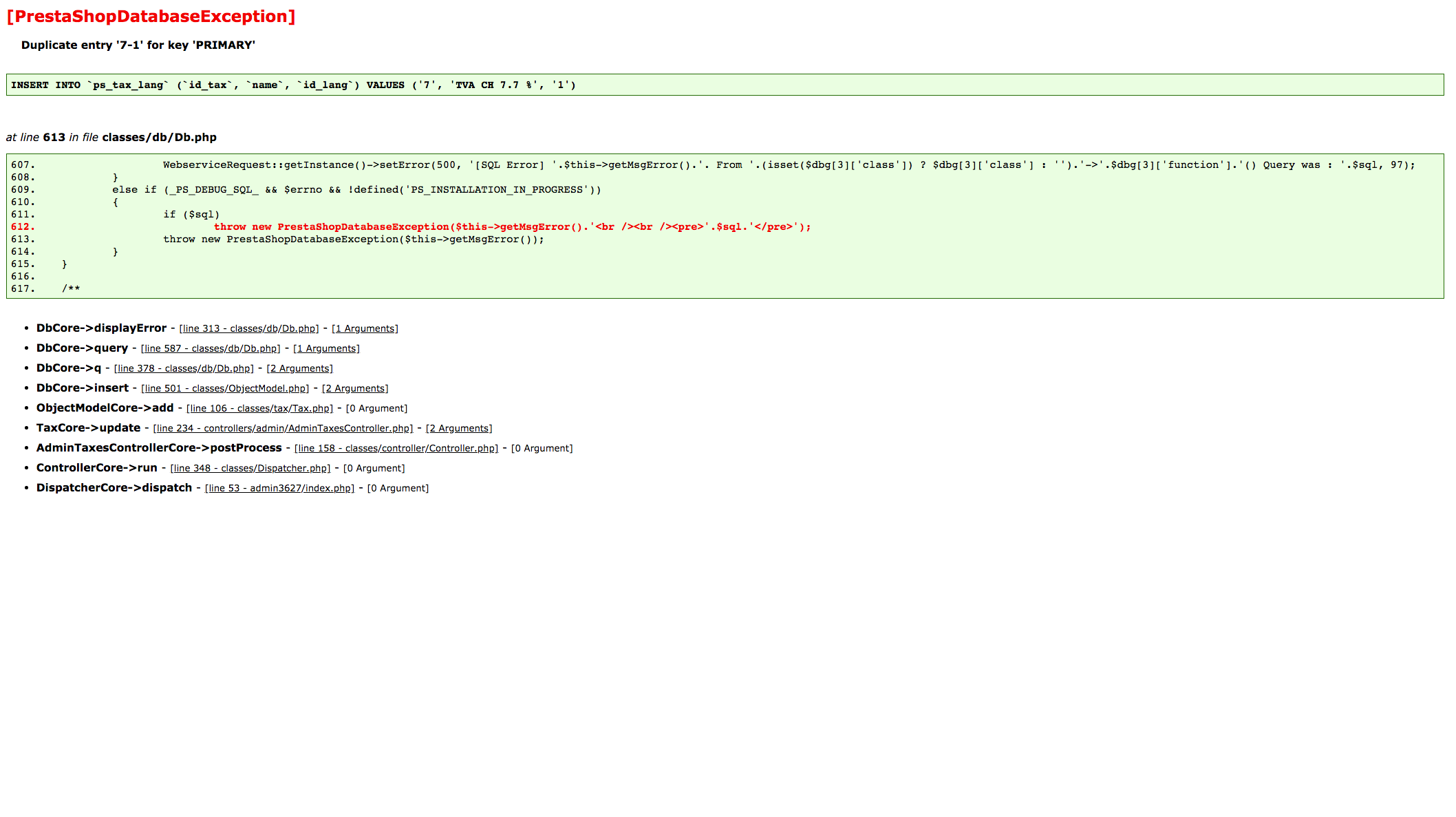Click the Duplicate entry '7-1' error message
The width and height of the screenshot is (1456, 817).
pyautogui.click(x=138, y=45)
